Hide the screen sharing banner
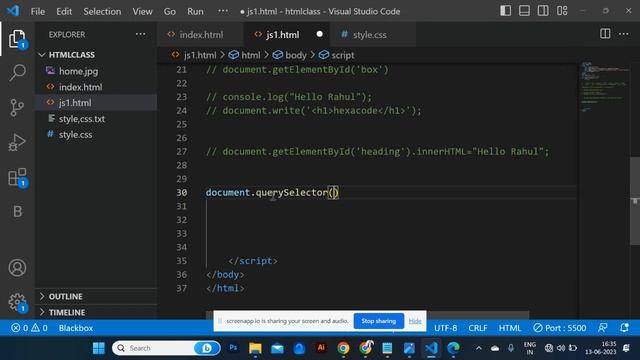This screenshot has height=360, width=640. pos(415,321)
